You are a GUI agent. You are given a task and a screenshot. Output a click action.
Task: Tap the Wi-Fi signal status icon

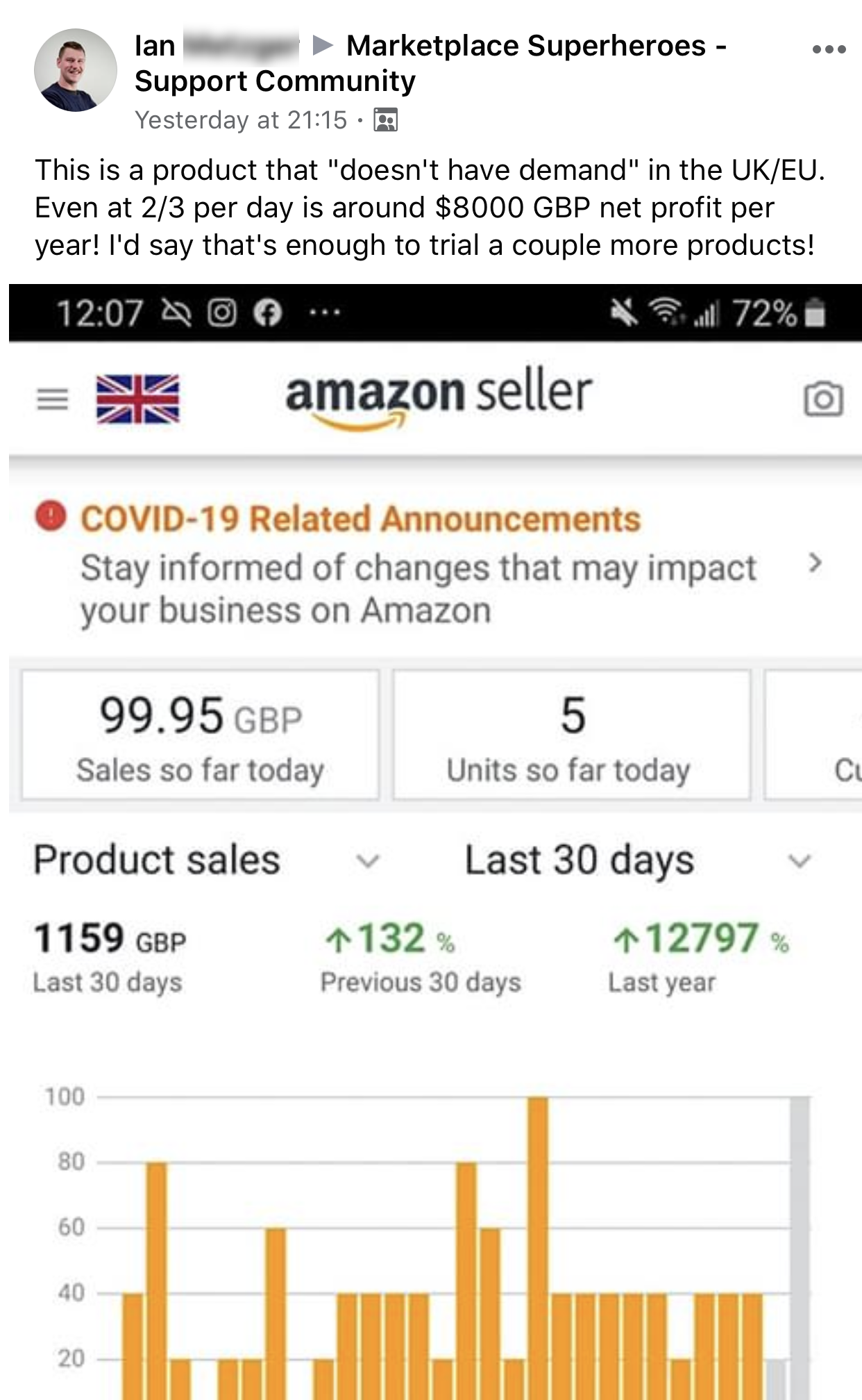pyautogui.click(x=665, y=312)
